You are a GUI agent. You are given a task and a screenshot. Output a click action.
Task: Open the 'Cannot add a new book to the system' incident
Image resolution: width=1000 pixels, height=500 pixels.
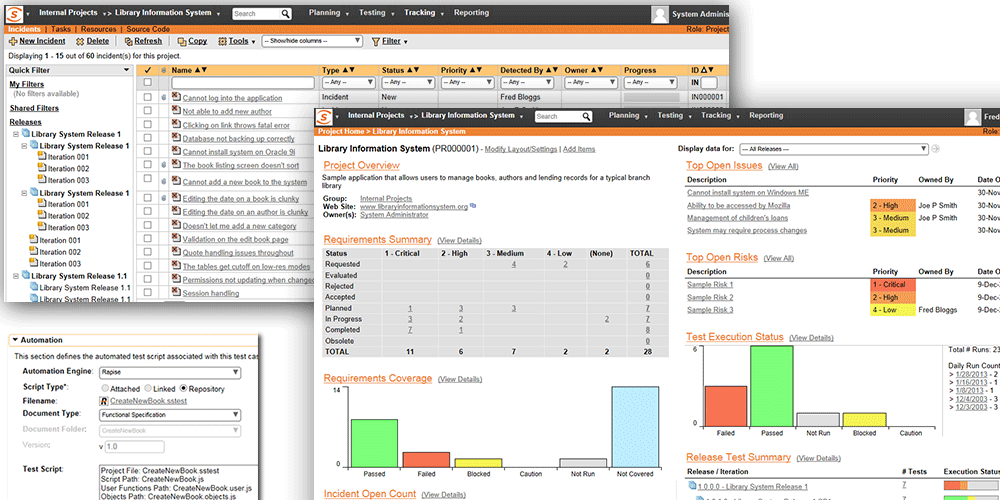tap(244, 182)
